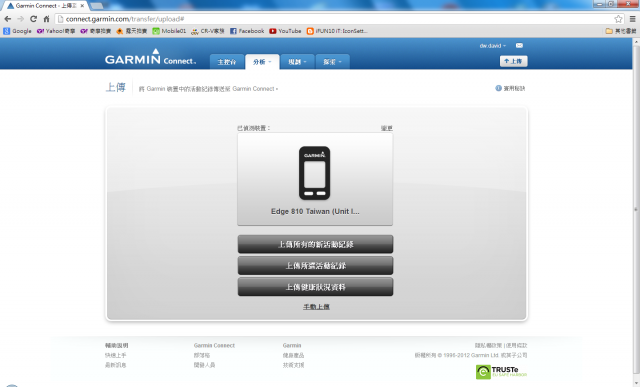
Task: Click the Garmin Connect logo
Action: pyautogui.click(x=150, y=57)
